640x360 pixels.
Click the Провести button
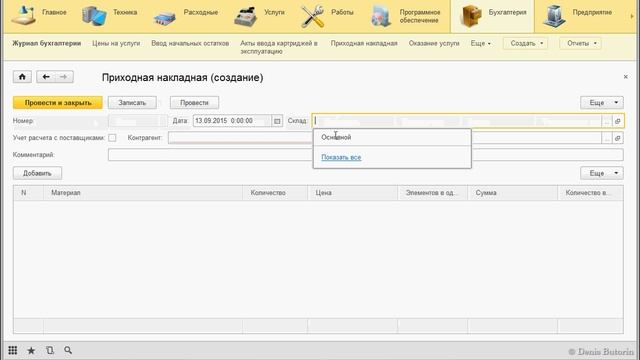[194, 103]
